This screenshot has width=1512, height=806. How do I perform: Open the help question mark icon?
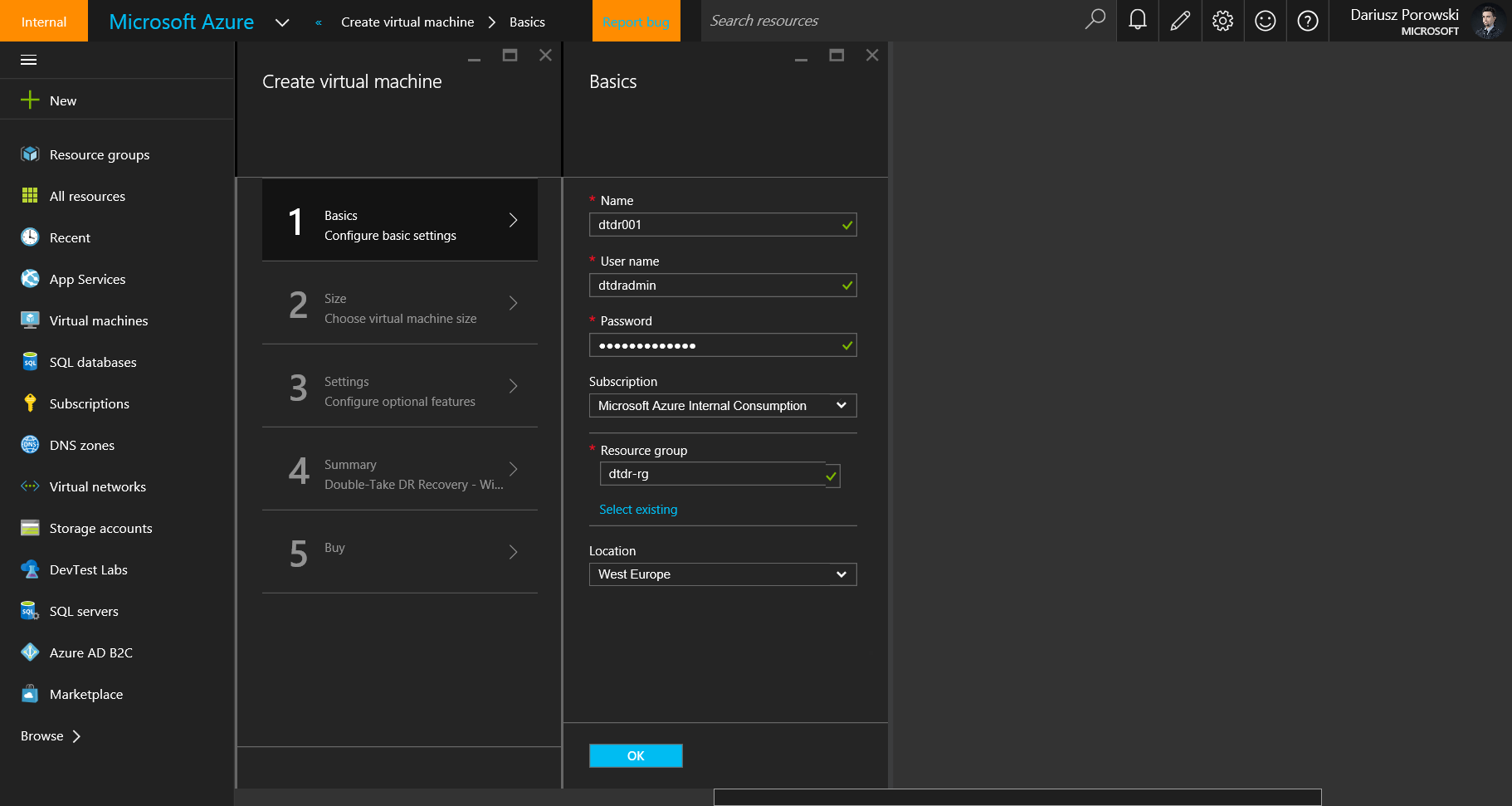[1307, 21]
